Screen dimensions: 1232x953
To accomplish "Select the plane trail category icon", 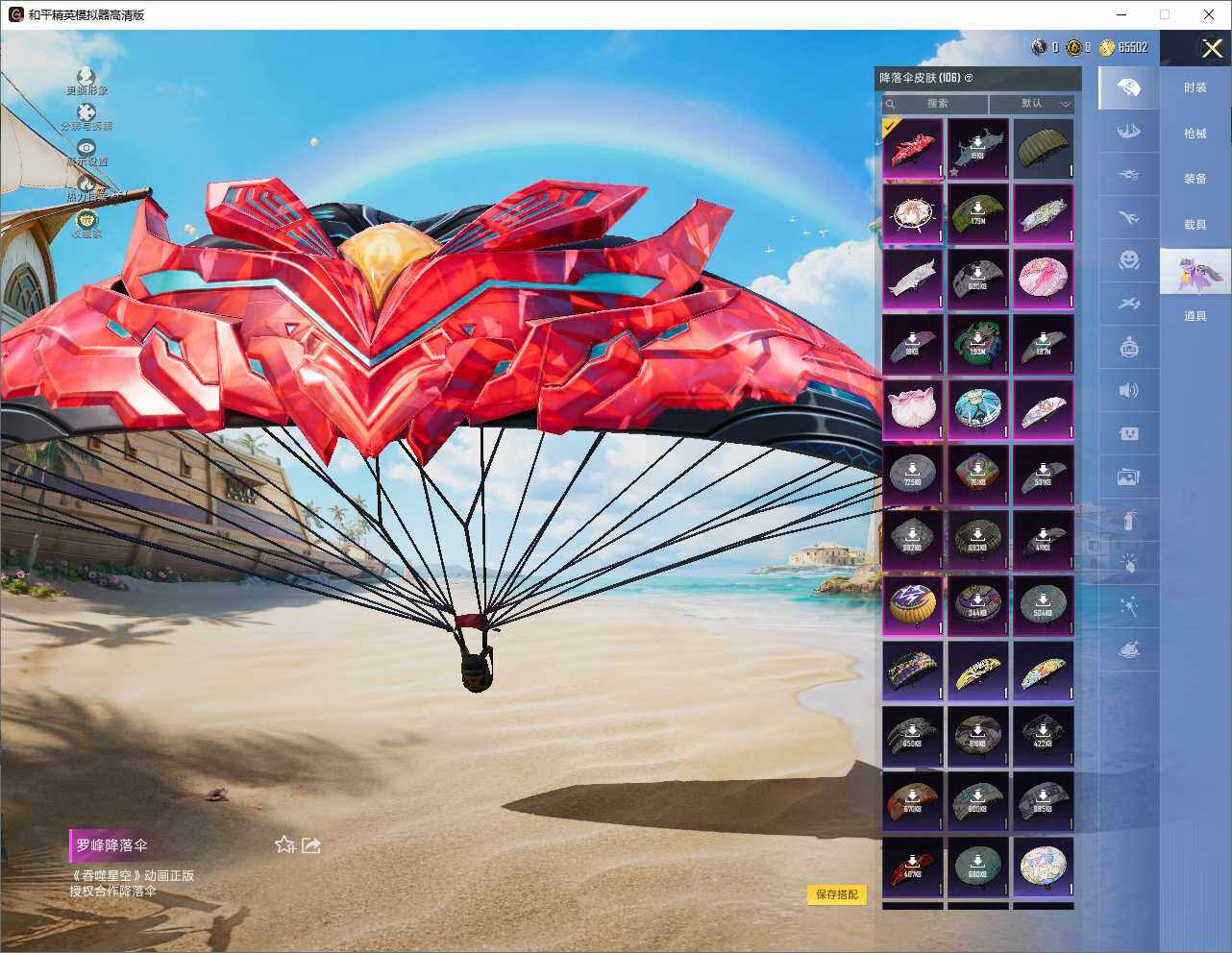I will pyautogui.click(x=1128, y=305).
